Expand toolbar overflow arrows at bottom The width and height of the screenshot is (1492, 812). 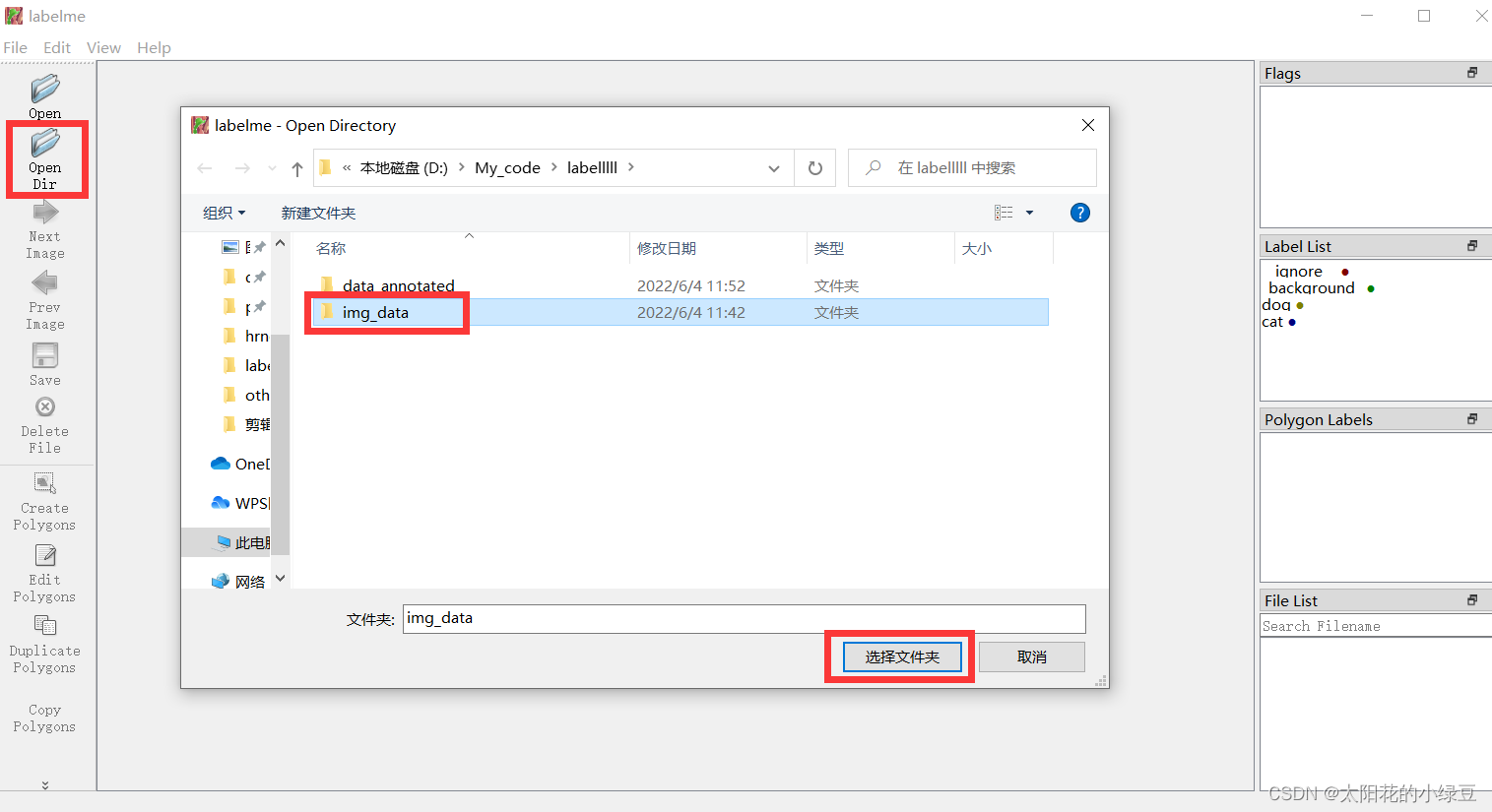(x=45, y=784)
